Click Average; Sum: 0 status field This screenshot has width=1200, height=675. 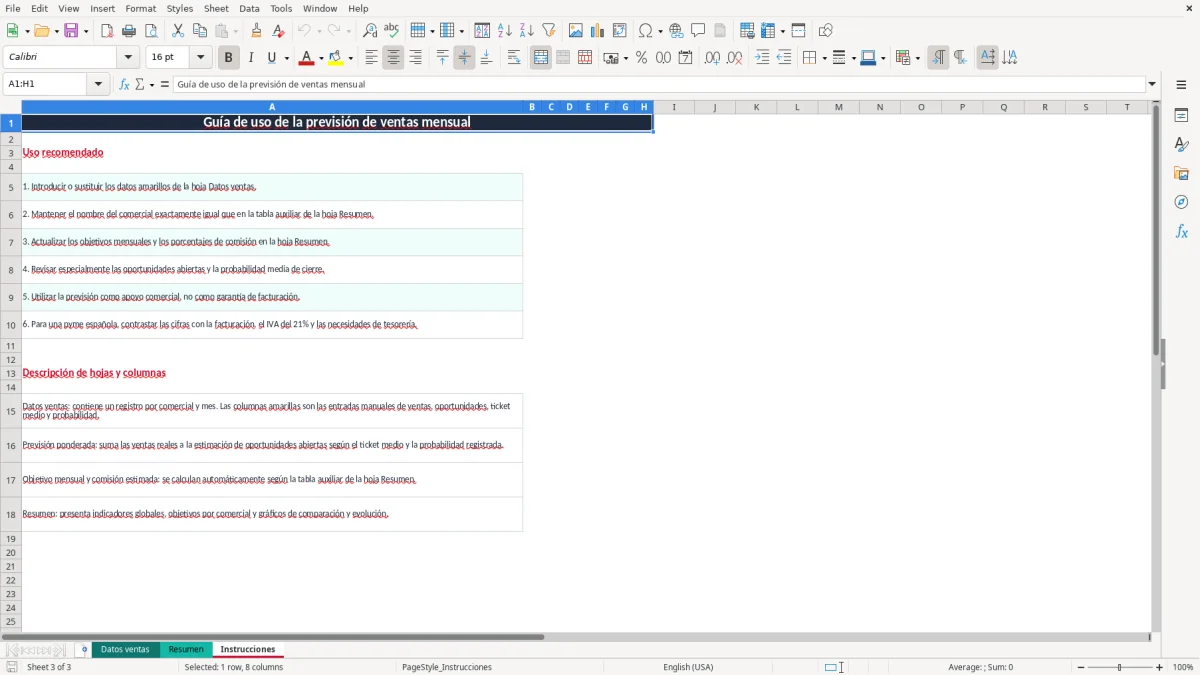[980, 667]
